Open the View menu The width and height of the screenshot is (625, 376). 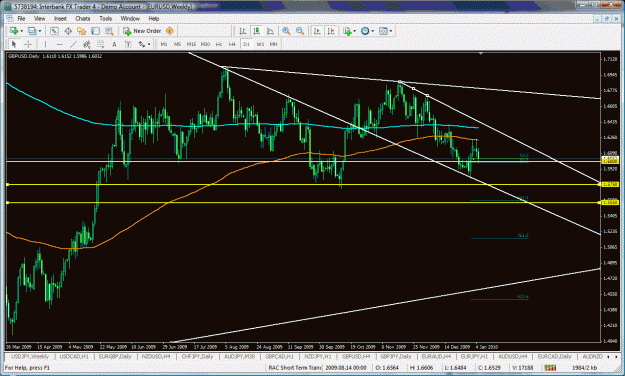coord(39,19)
